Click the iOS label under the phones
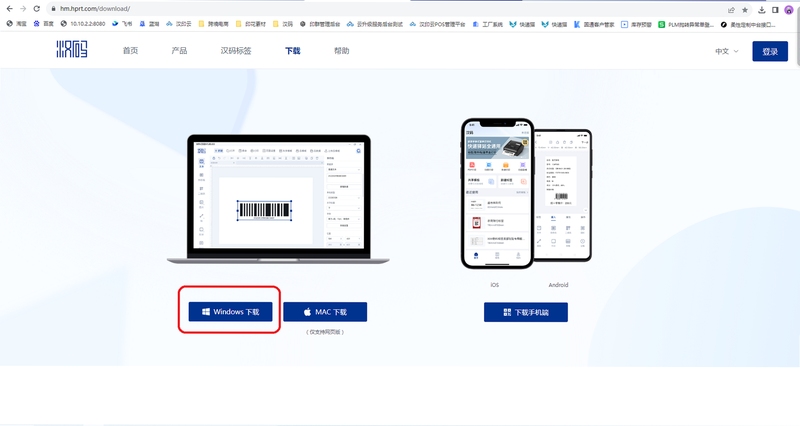The width and height of the screenshot is (800, 426). [494, 285]
